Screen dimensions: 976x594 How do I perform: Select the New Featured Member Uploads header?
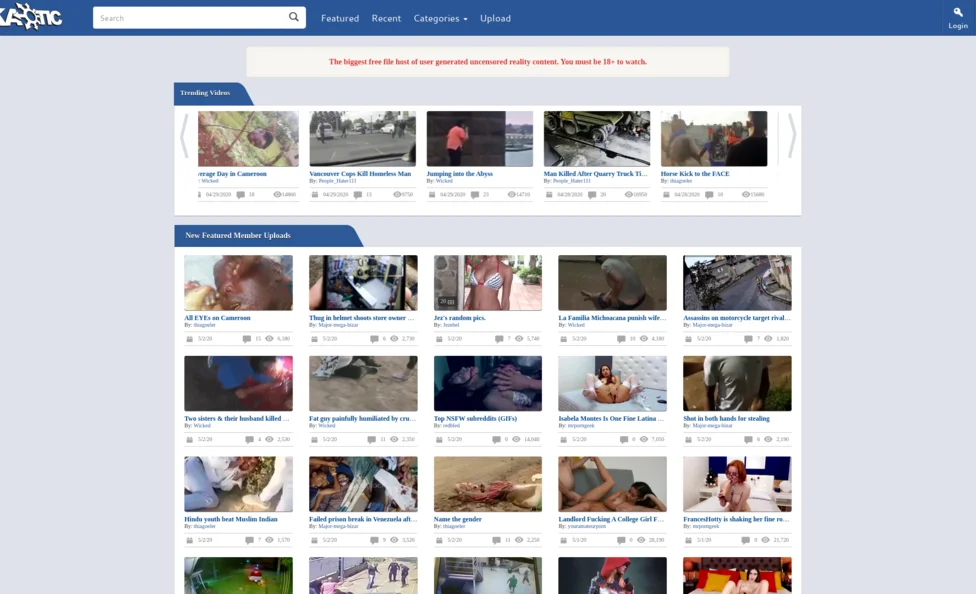pyautogui.click(x=238, y=235)
